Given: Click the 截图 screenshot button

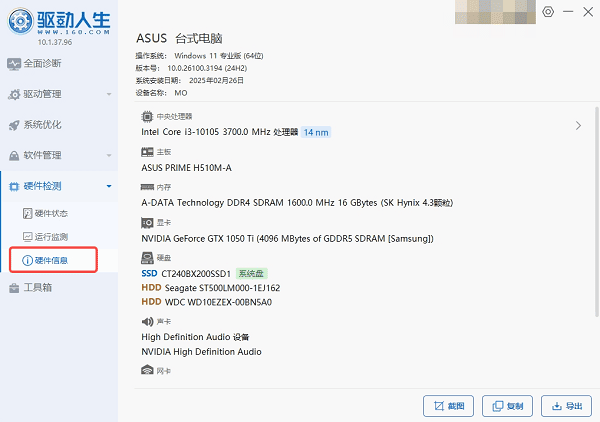Looking at the screenshot, I should click(448, 406).
